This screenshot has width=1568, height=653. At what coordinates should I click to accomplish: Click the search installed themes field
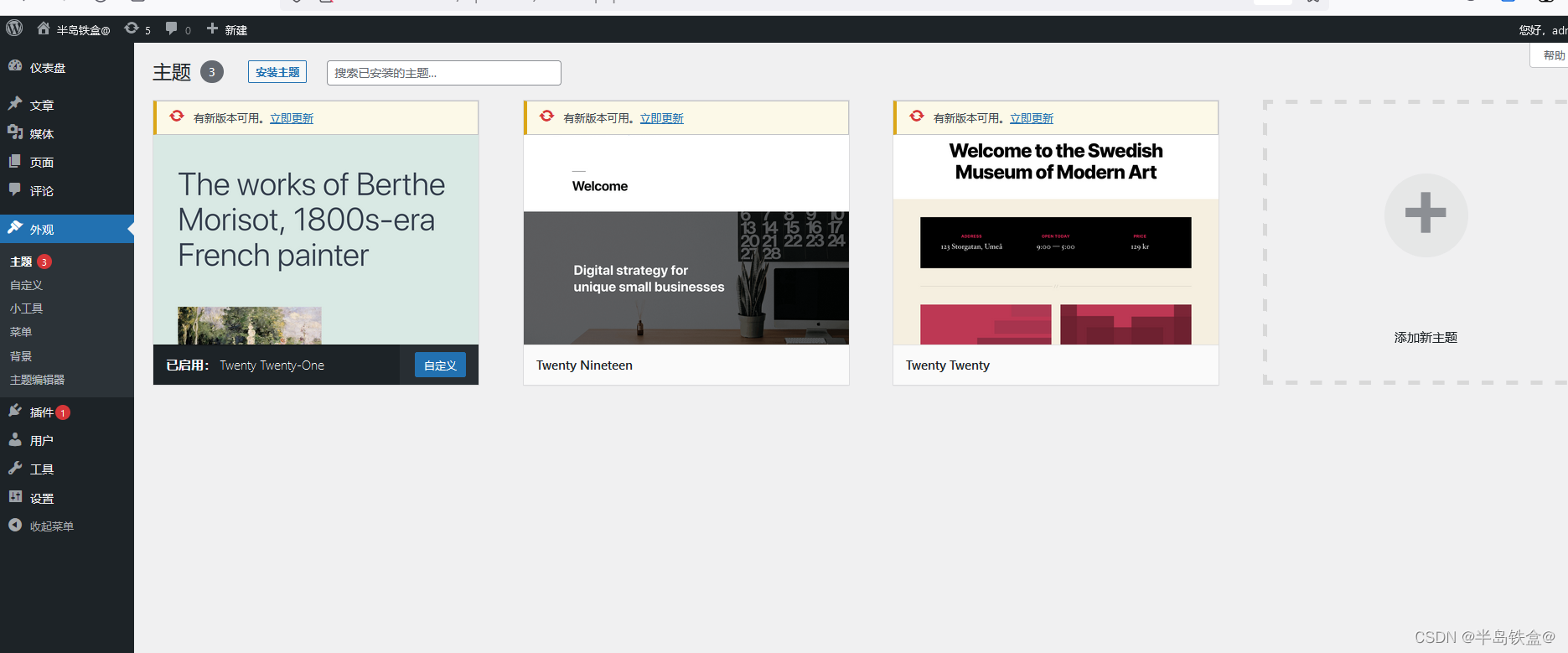[444, 73]
